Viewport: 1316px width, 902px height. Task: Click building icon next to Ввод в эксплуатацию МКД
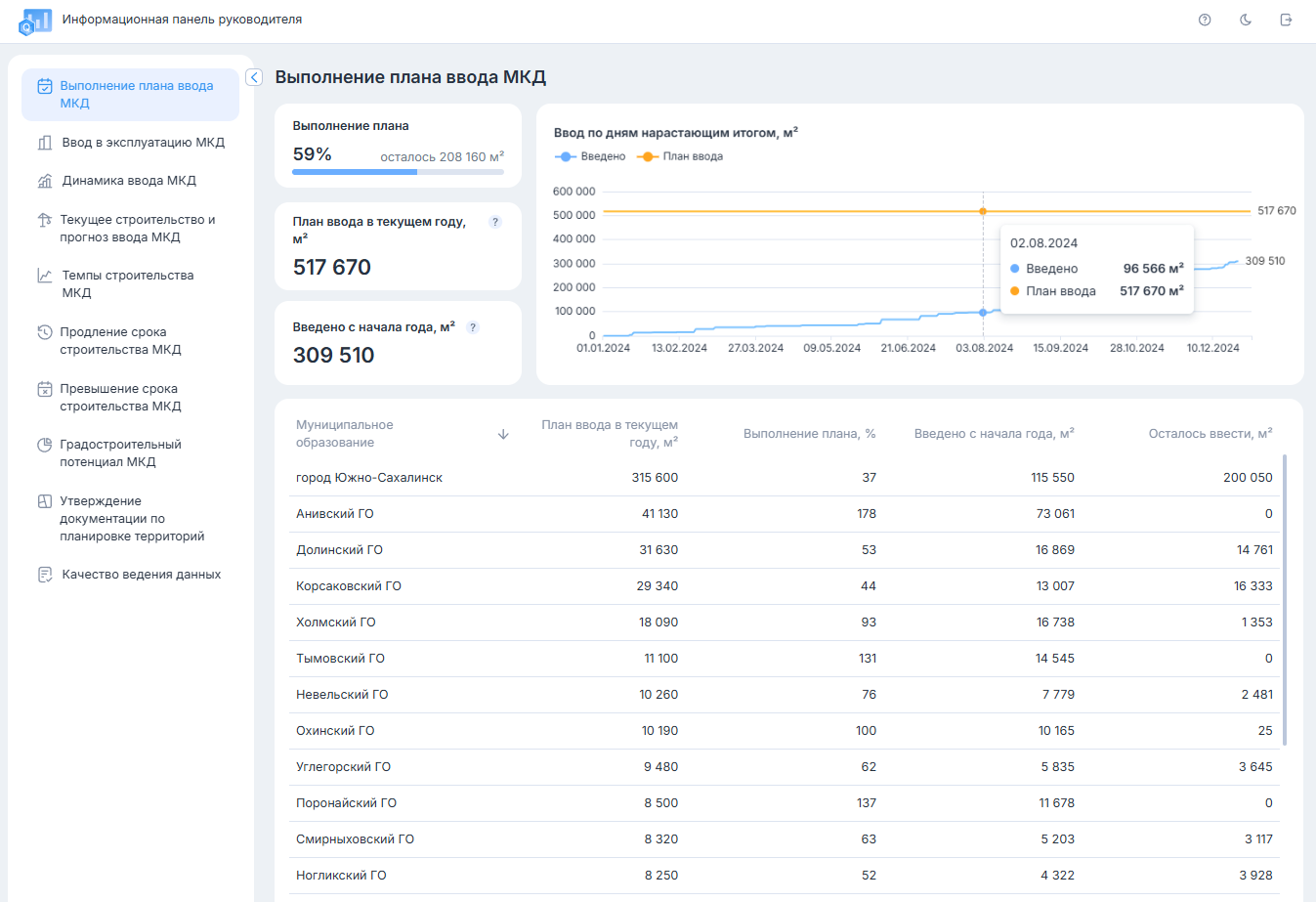click(x=45, y=143)
